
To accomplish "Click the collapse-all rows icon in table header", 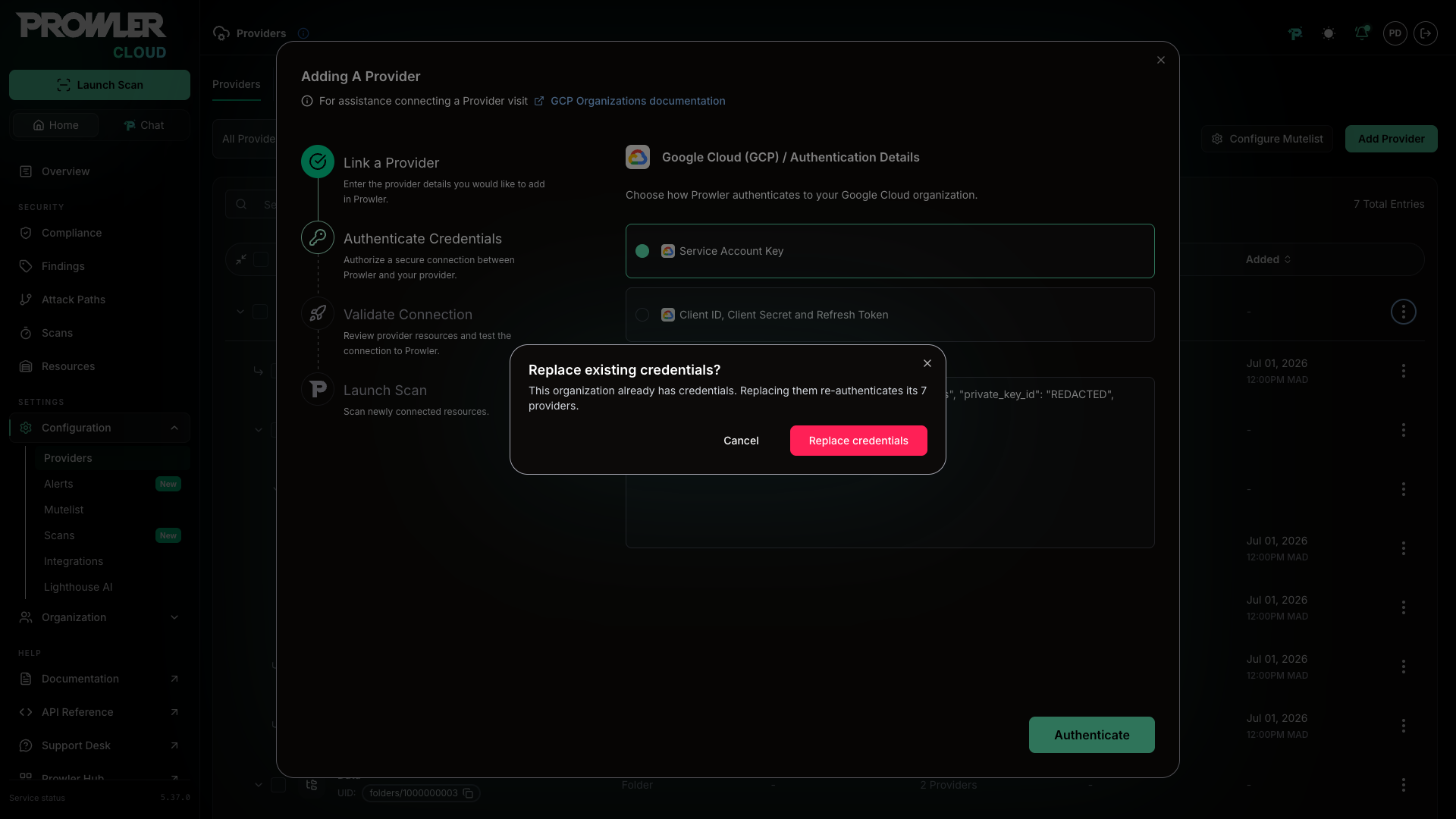I will click(x=241, y=259).
